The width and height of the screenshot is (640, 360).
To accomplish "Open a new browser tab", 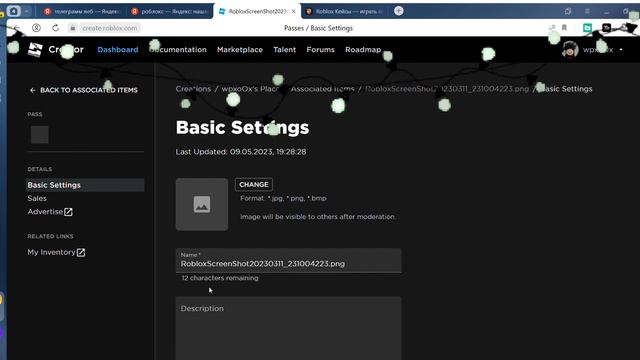I will point(399,11).
